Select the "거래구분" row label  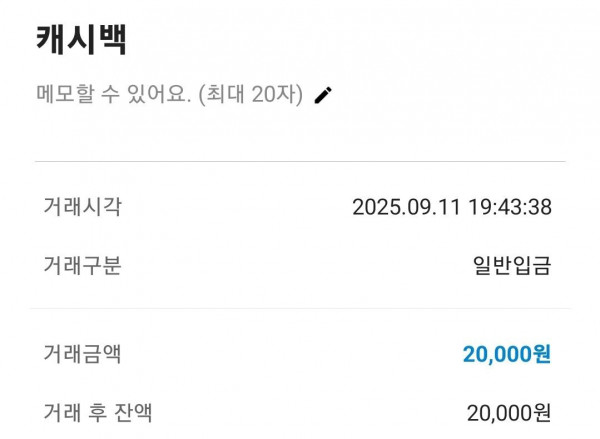(x=82, y=266)
